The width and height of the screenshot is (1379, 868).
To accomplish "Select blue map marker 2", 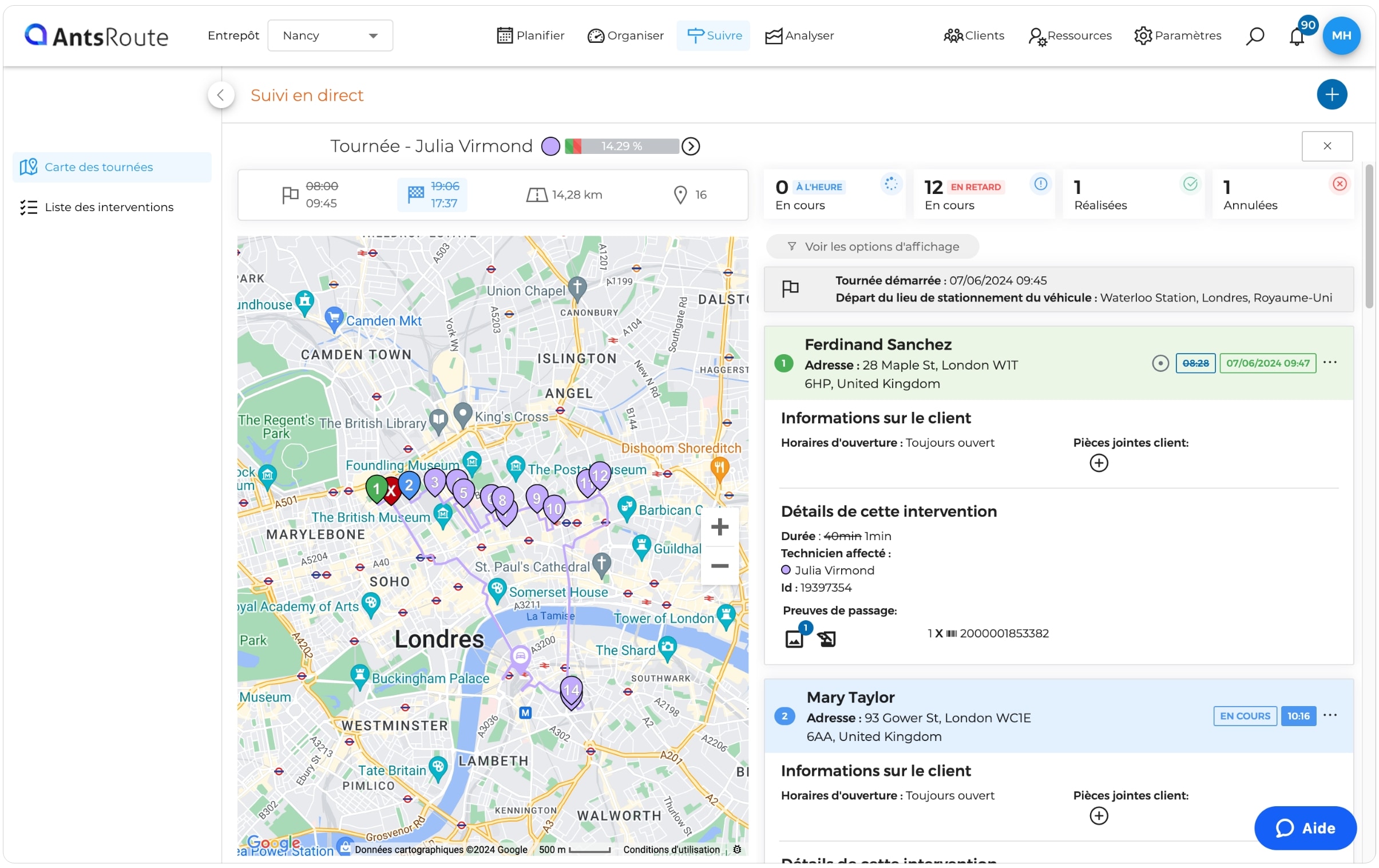I will (x=409, y=486).
